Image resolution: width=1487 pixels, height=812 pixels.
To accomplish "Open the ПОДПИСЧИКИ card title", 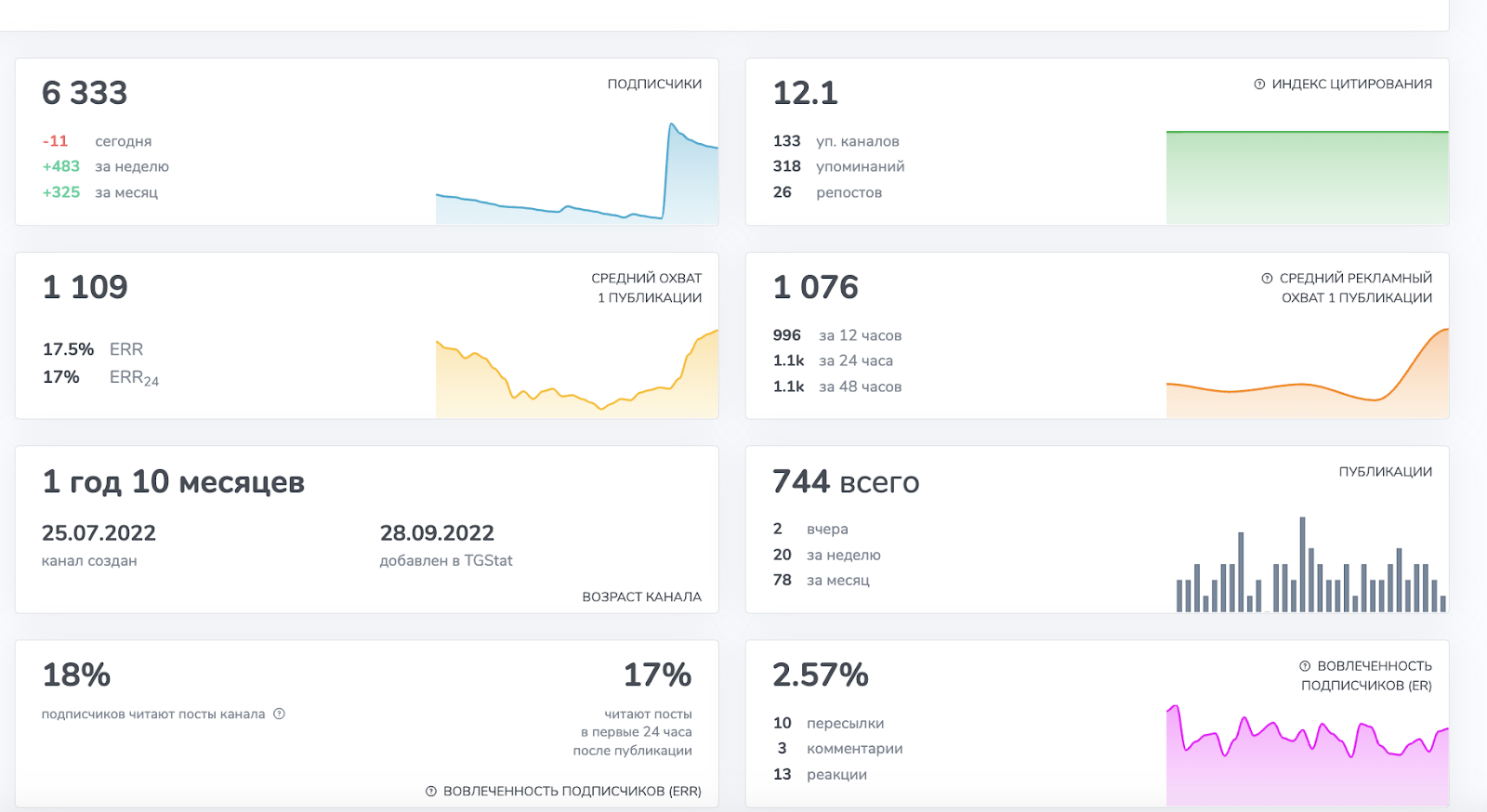I will [654, 84].
